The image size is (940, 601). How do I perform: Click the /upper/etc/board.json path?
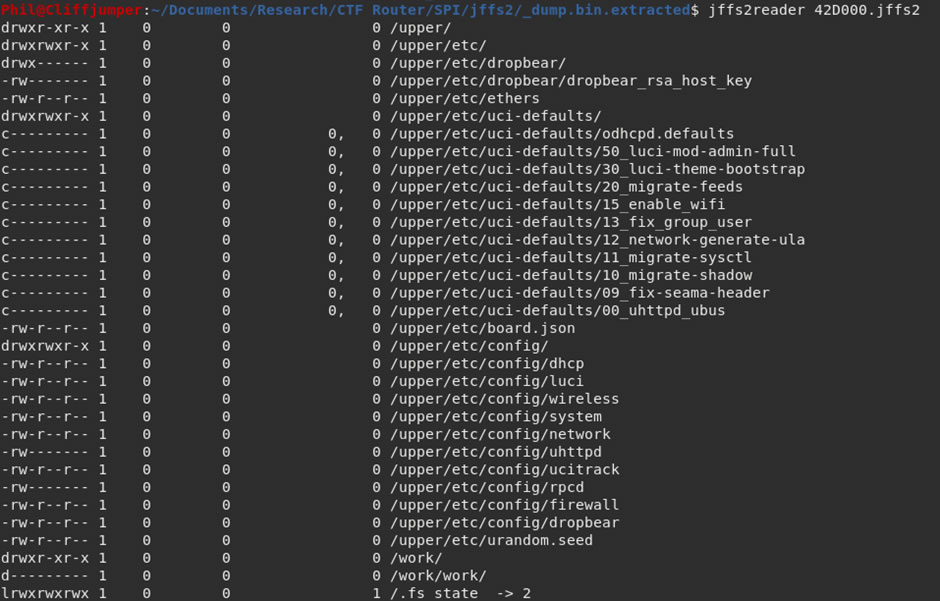[x=483, y=328]
